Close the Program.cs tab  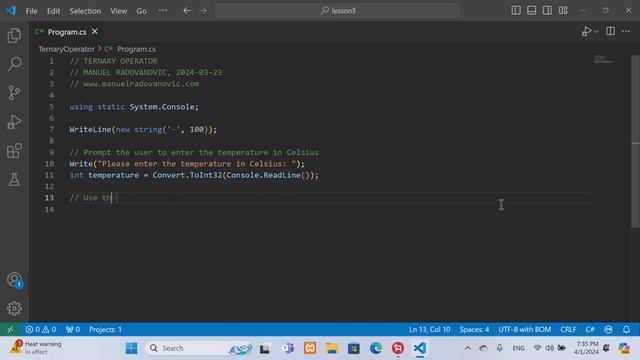coord(95,31)
